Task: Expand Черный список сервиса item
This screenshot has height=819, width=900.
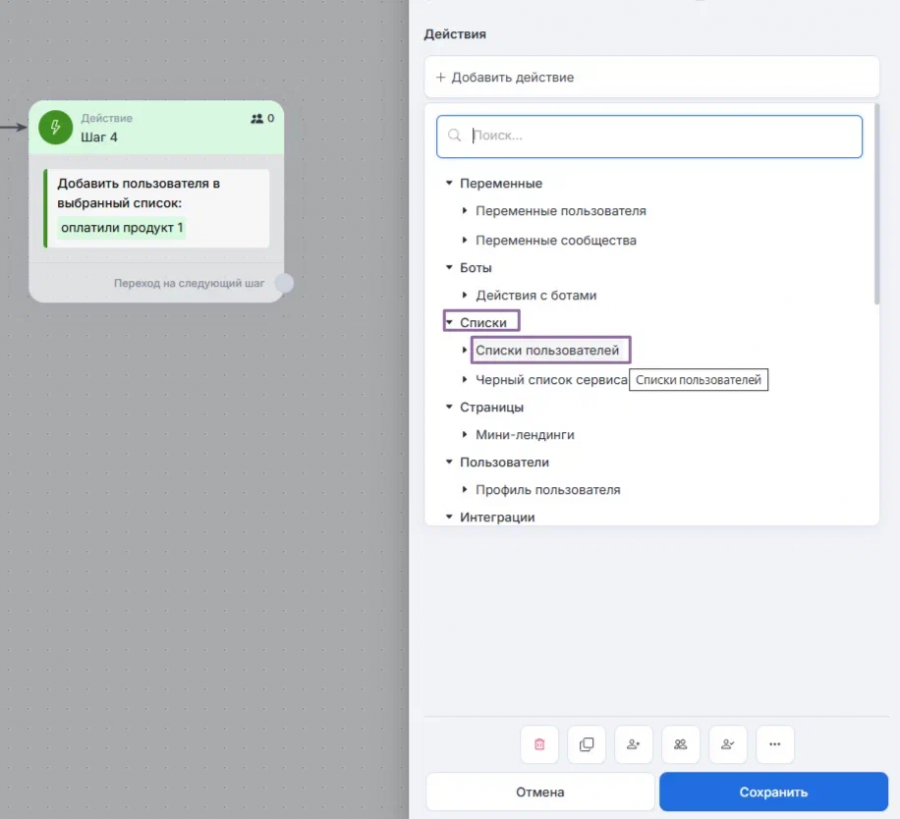Action: point(464,379)
